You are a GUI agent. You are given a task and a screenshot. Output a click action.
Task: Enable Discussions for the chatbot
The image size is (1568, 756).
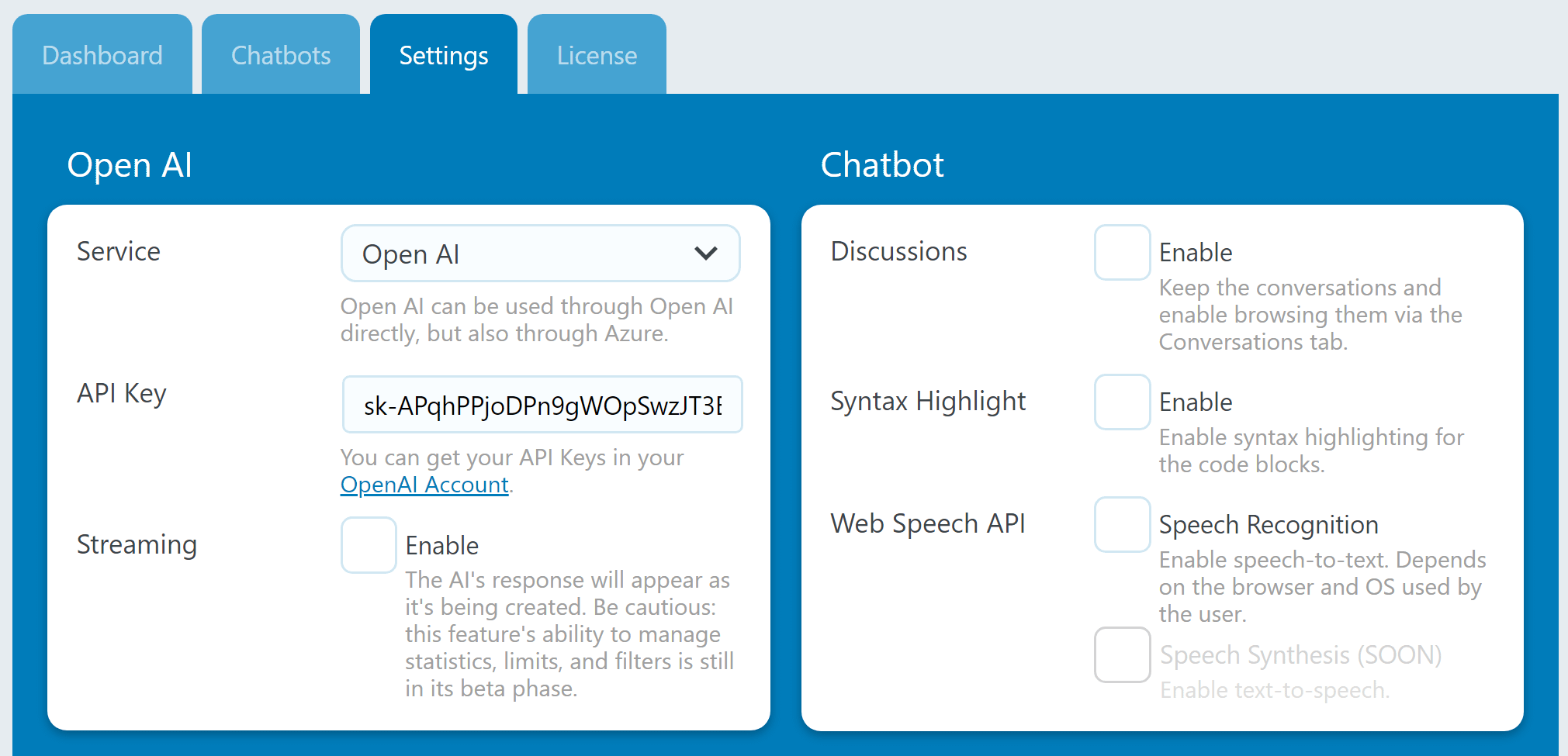click(1122, 252)
